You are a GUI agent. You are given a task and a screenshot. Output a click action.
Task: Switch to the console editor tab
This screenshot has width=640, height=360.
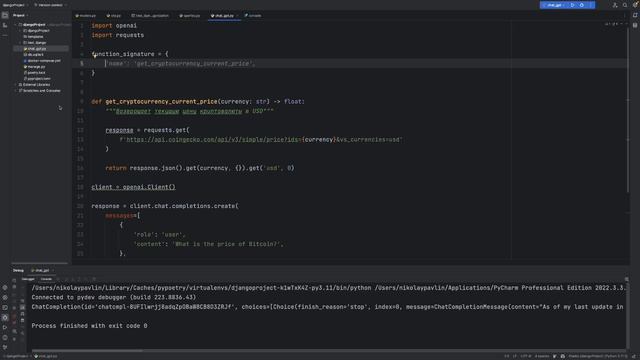(253, 16)
